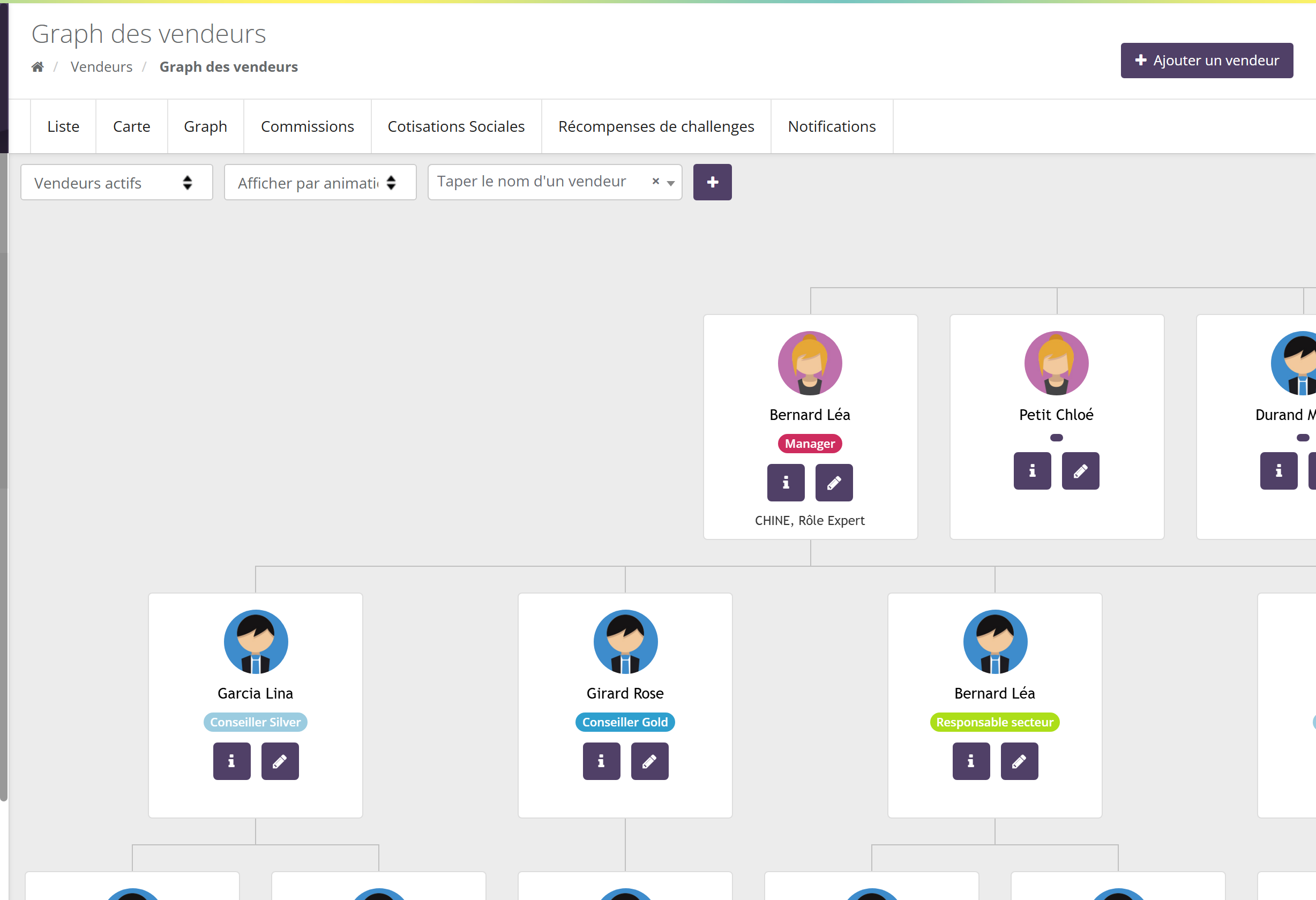Select the Graph tab

coord(205,126)
